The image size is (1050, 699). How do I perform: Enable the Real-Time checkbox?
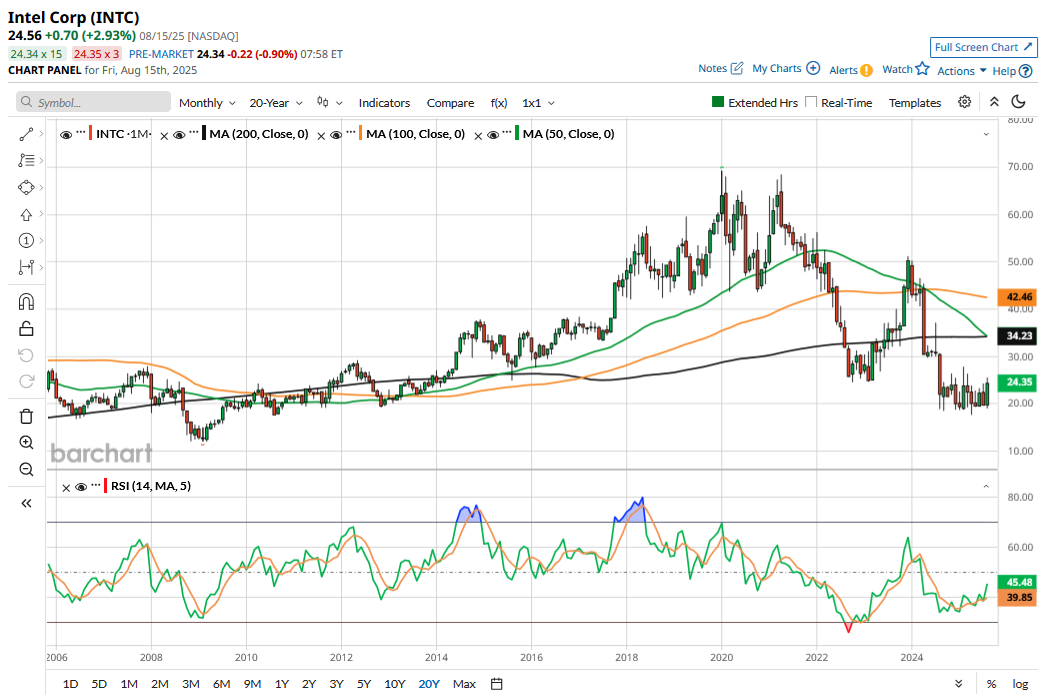(811, 102)
